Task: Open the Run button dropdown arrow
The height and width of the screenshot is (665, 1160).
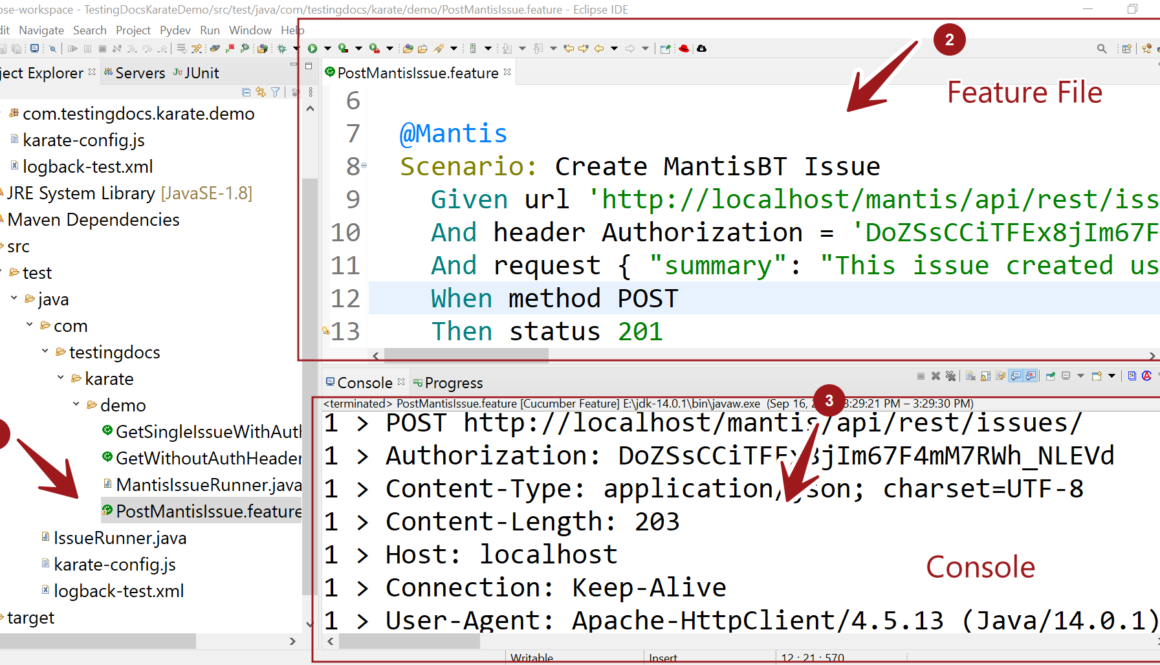Action: 327,48
